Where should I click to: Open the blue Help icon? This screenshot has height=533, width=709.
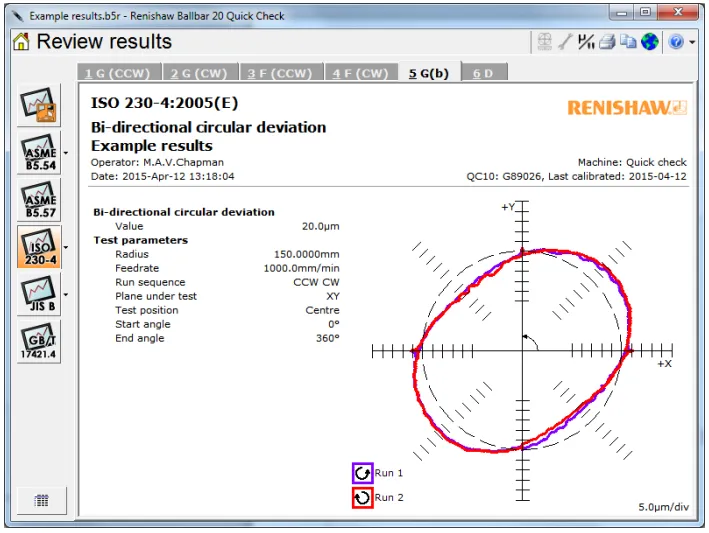[x=676, y=42]
